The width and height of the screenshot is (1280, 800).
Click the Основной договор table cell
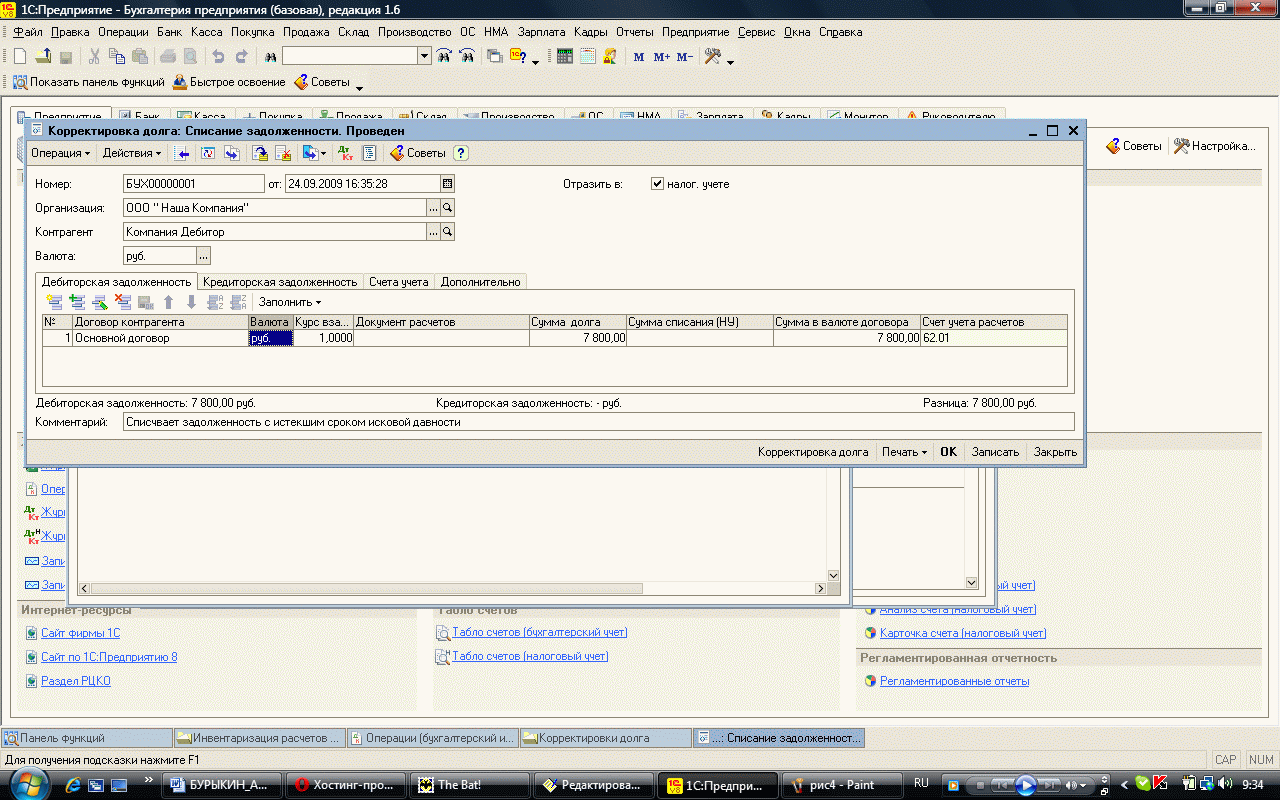pos(160,338)
